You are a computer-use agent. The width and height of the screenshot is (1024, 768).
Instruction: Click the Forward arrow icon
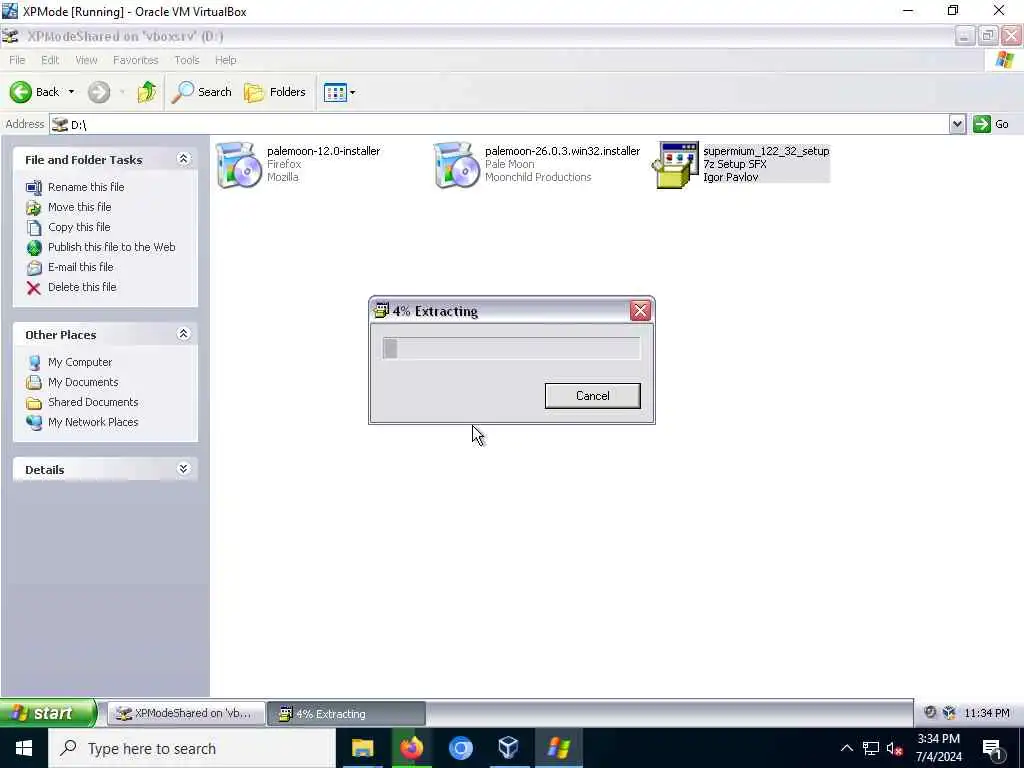(x=99, y=92)
